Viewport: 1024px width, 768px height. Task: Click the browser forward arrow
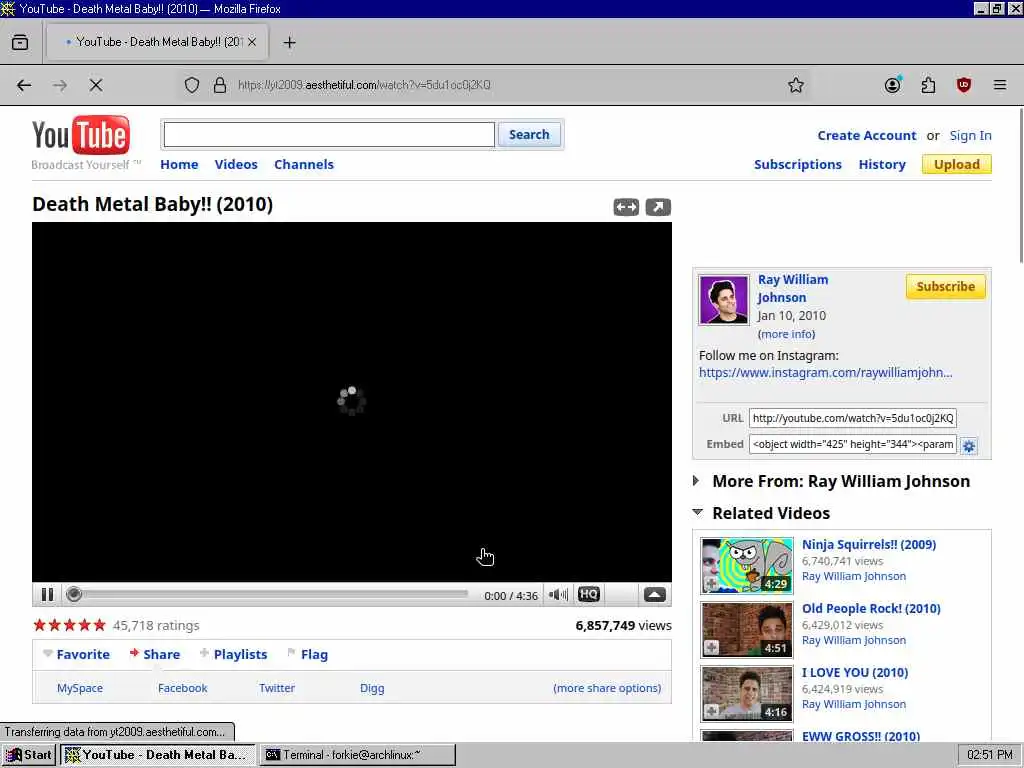click(x=60, y=85)
